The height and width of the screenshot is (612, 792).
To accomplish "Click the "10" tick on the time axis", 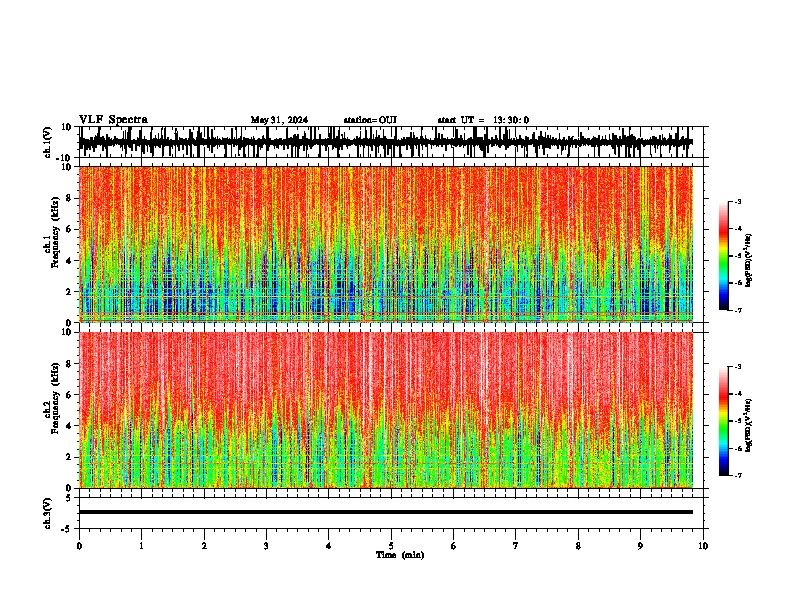I will (703, 546).
